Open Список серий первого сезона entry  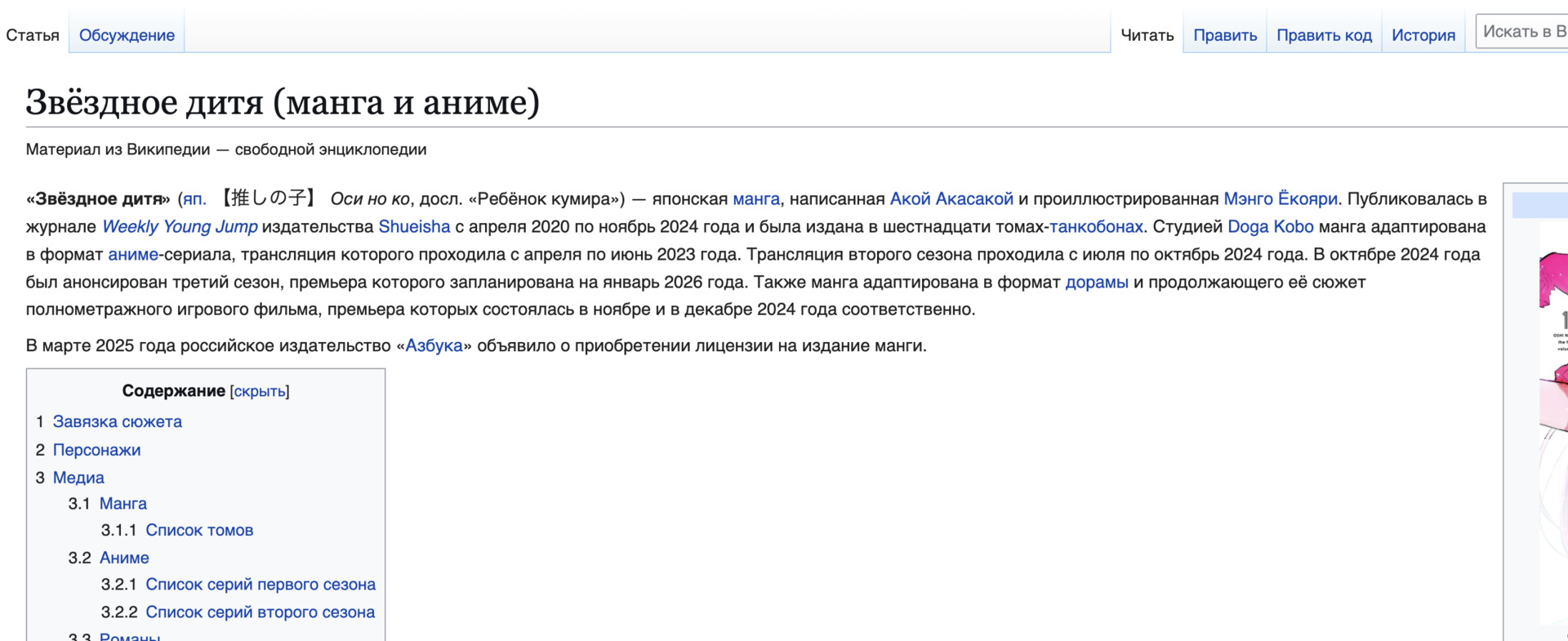pyautogui.click(x=260, y=585)
